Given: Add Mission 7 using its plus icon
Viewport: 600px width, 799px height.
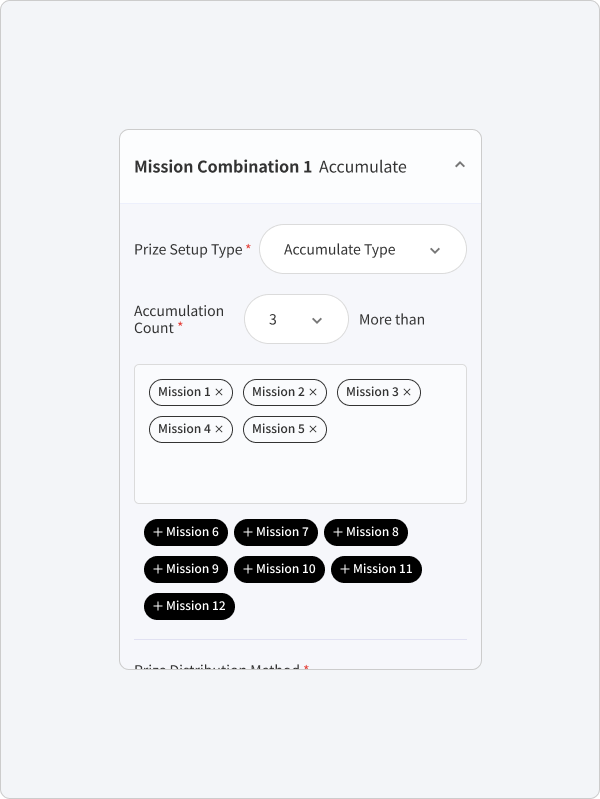Looking at the screenshot, I should point(248,532).
